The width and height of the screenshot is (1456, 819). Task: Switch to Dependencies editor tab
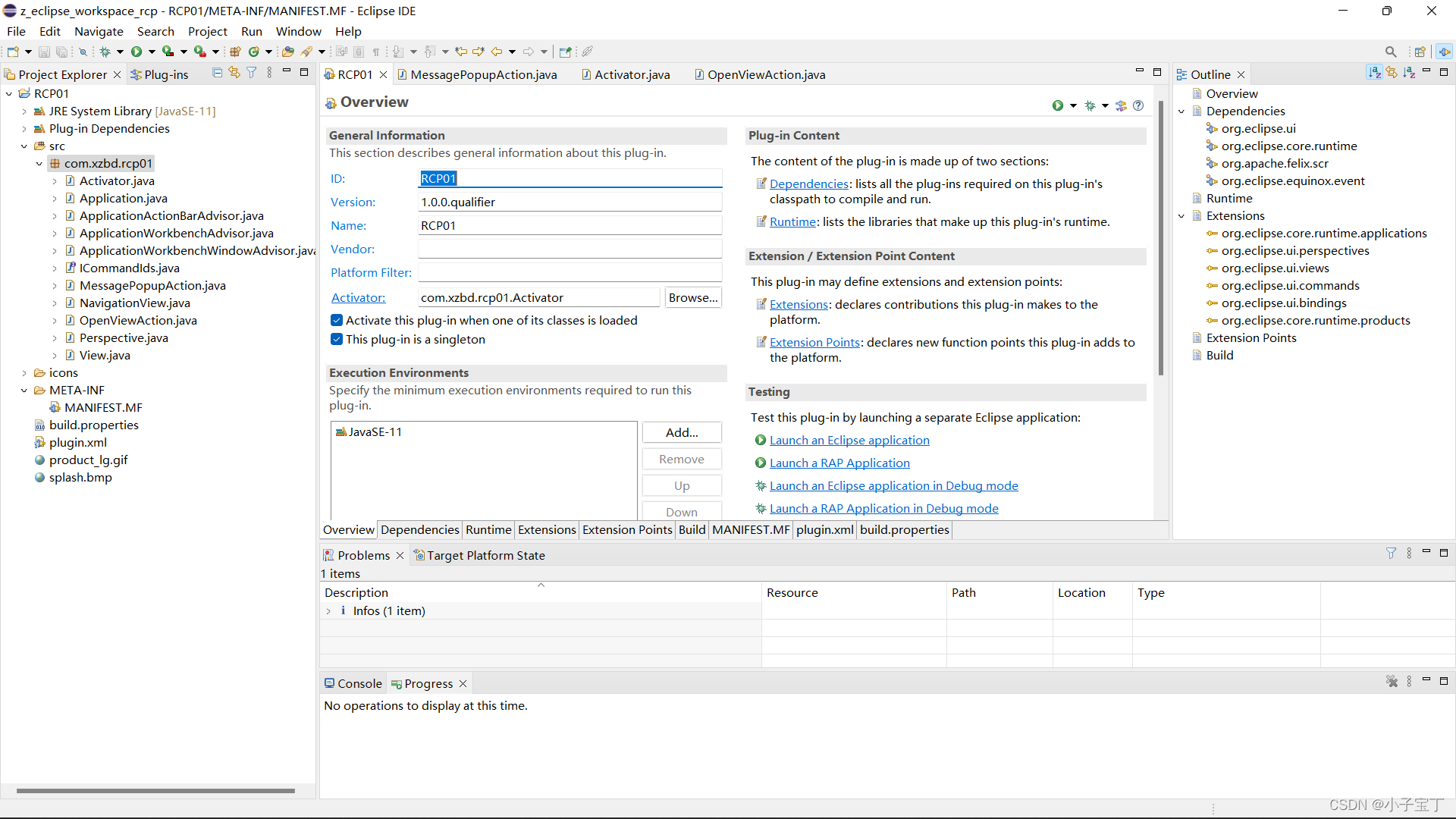(x=419, y=529)
